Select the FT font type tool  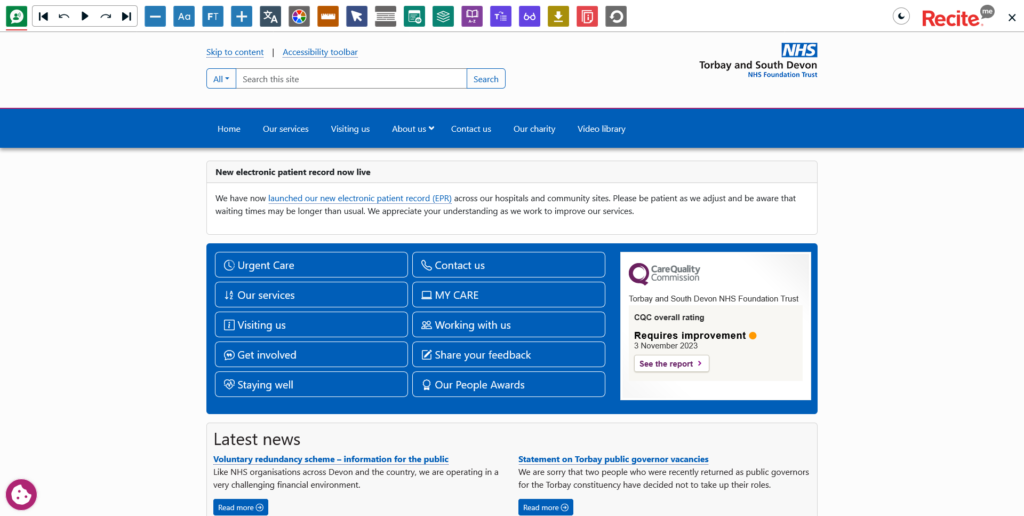click(x=213, y=16)
